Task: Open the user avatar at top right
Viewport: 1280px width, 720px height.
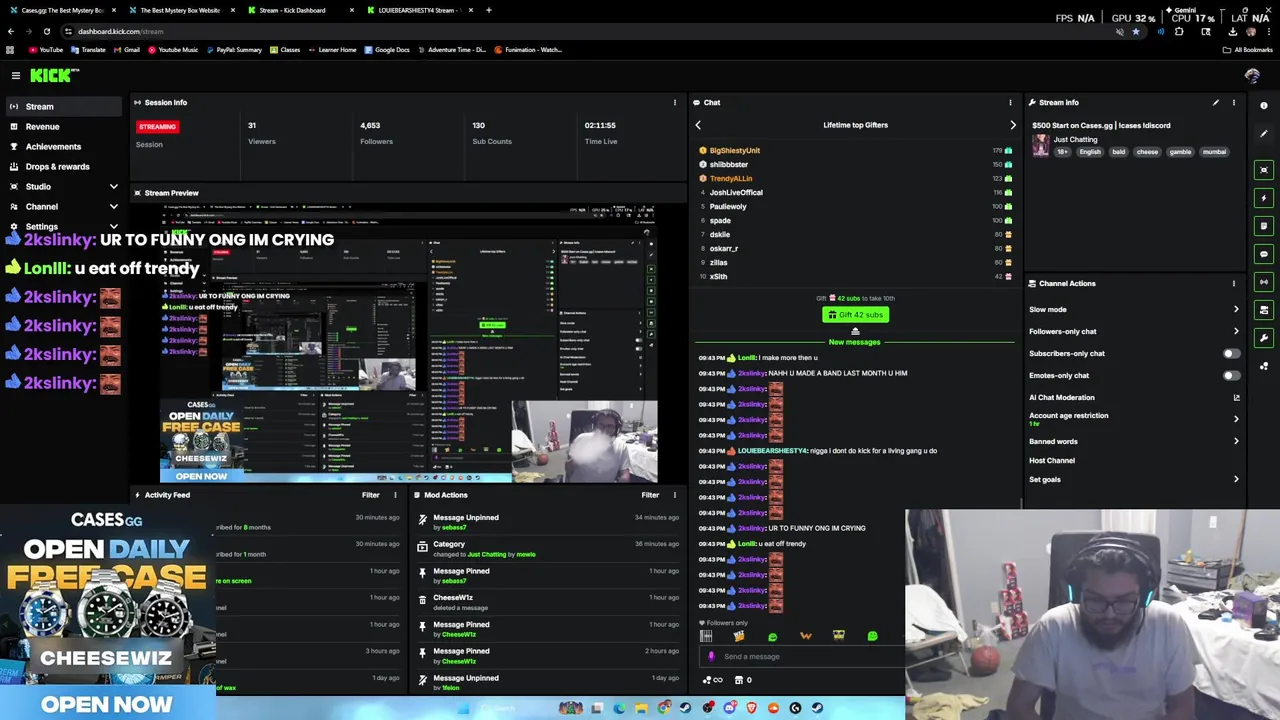Action: pyautogui.click(x=1252, y=75)
